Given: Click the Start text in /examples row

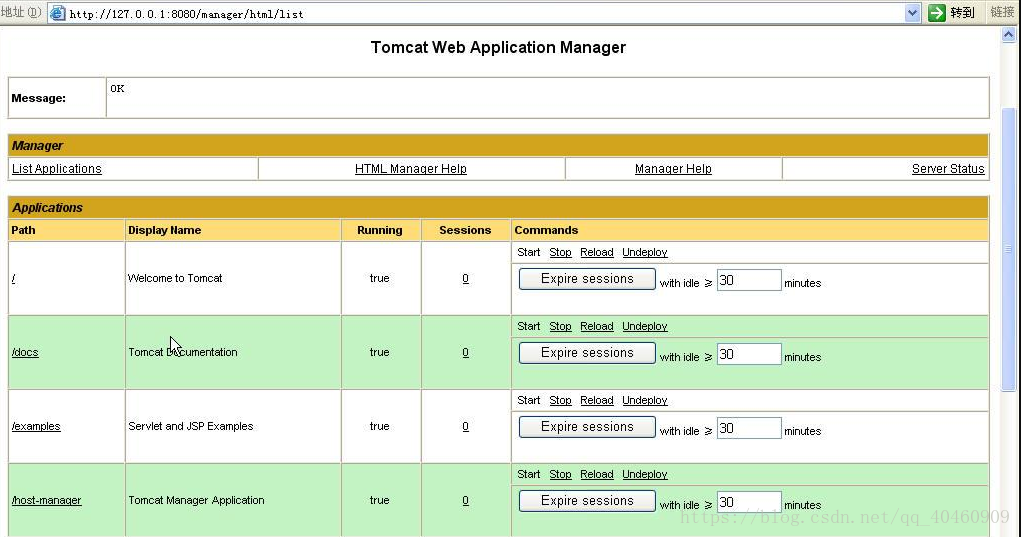Looking at the screenshot, I should (x=529, y=400).
